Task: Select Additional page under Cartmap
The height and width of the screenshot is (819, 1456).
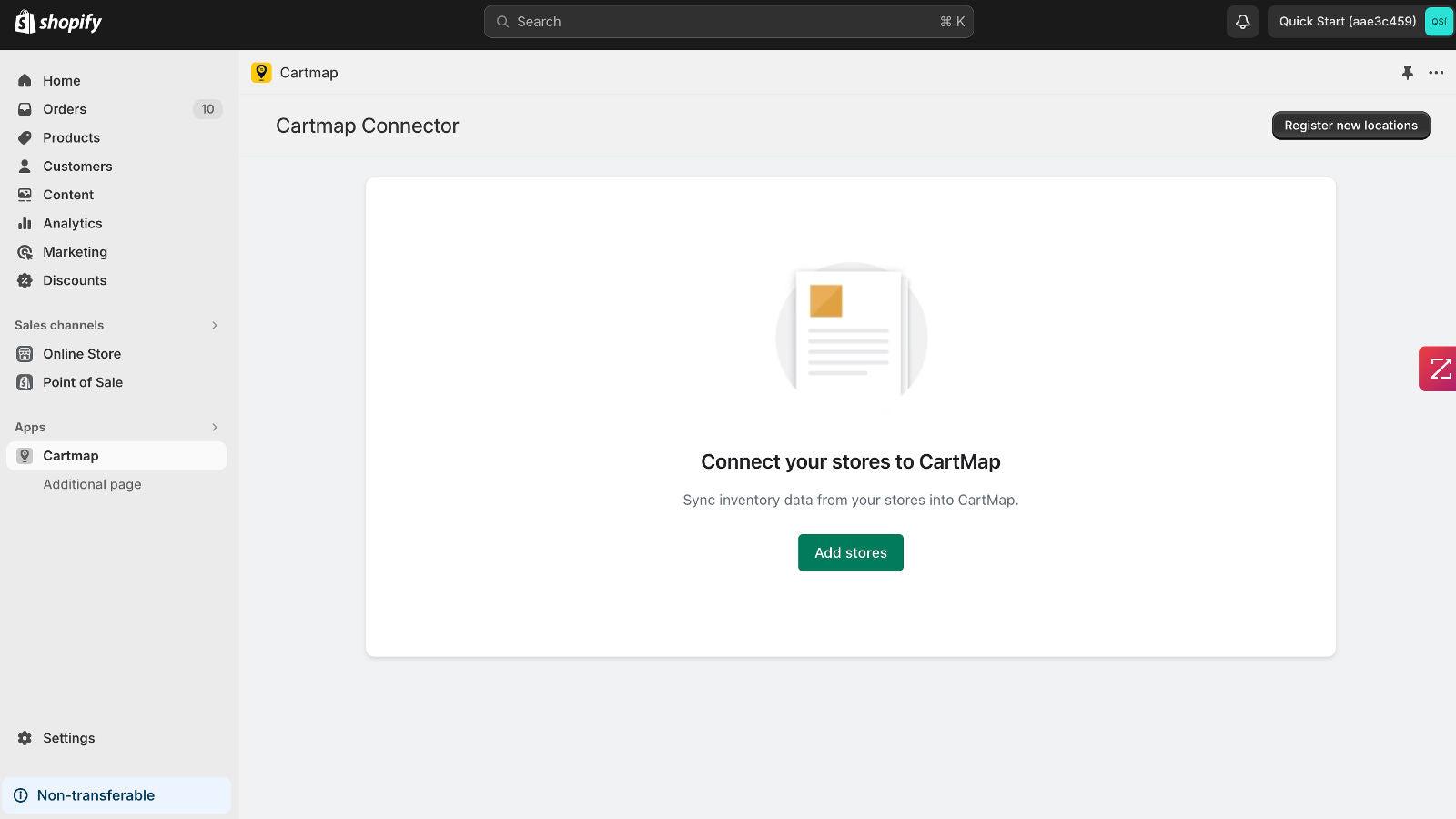Action: tap(92, 484)
